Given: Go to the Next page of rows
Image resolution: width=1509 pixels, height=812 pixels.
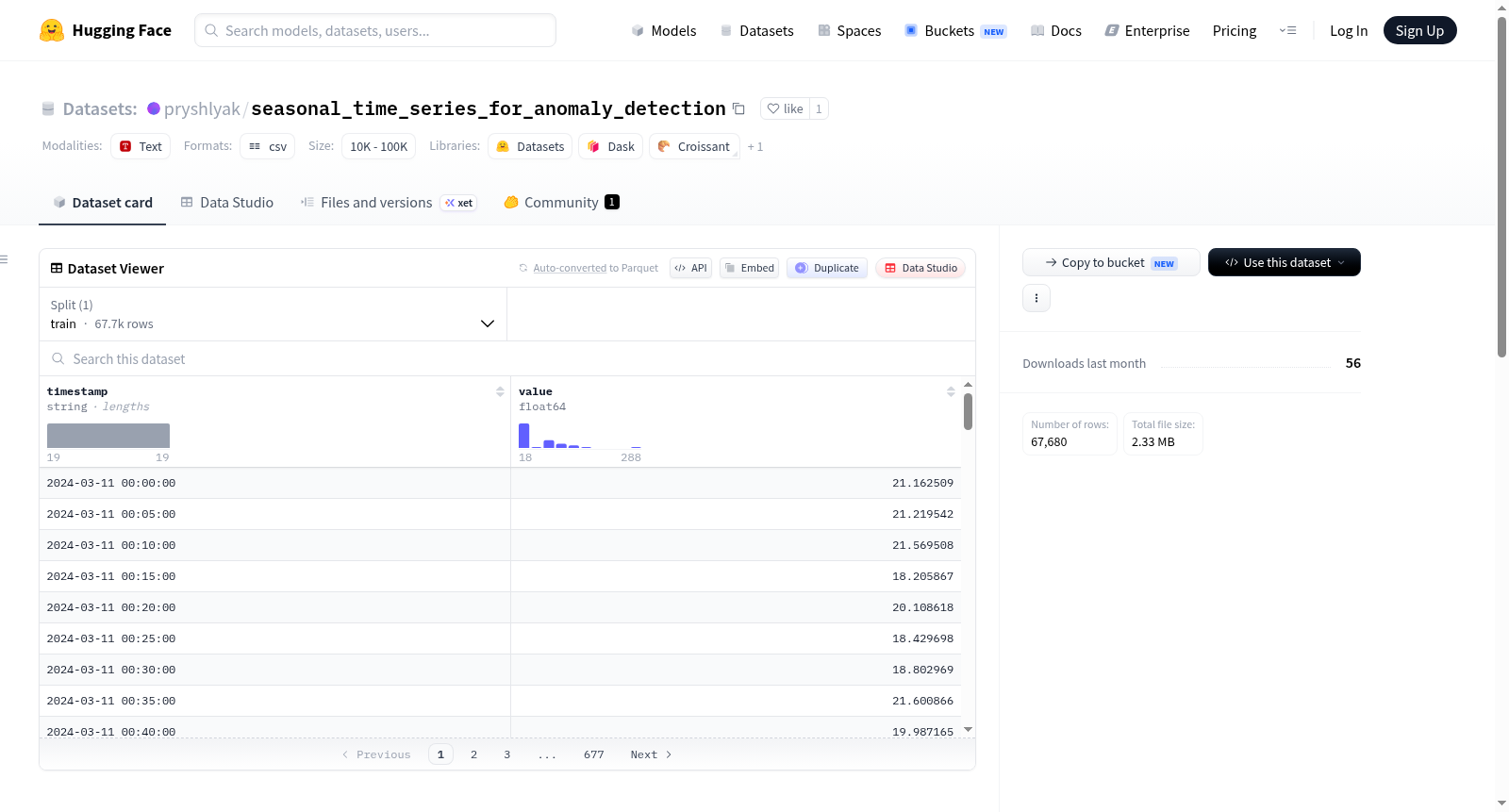Looking at the screenshot, I should pos(651,754).
